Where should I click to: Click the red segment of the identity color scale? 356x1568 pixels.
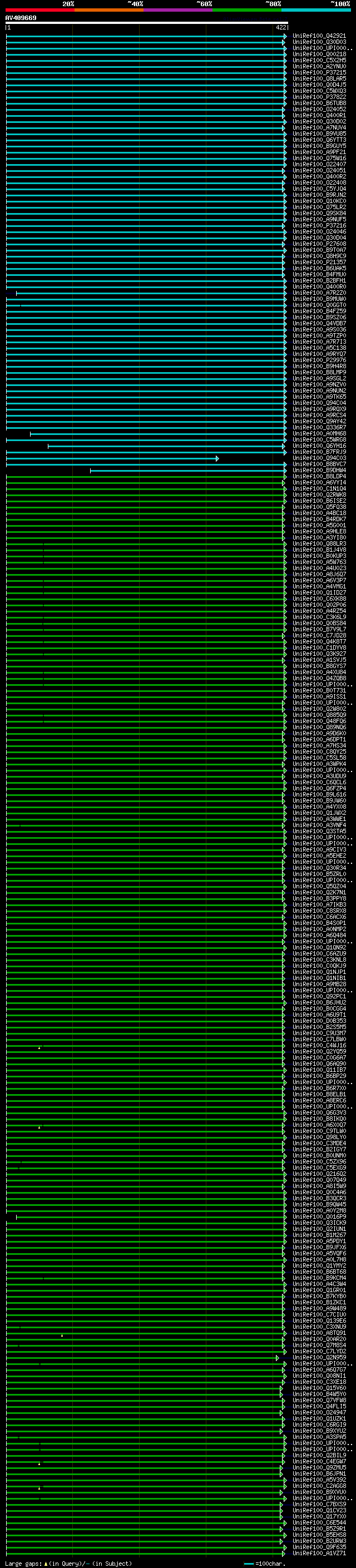pos(40,10)
